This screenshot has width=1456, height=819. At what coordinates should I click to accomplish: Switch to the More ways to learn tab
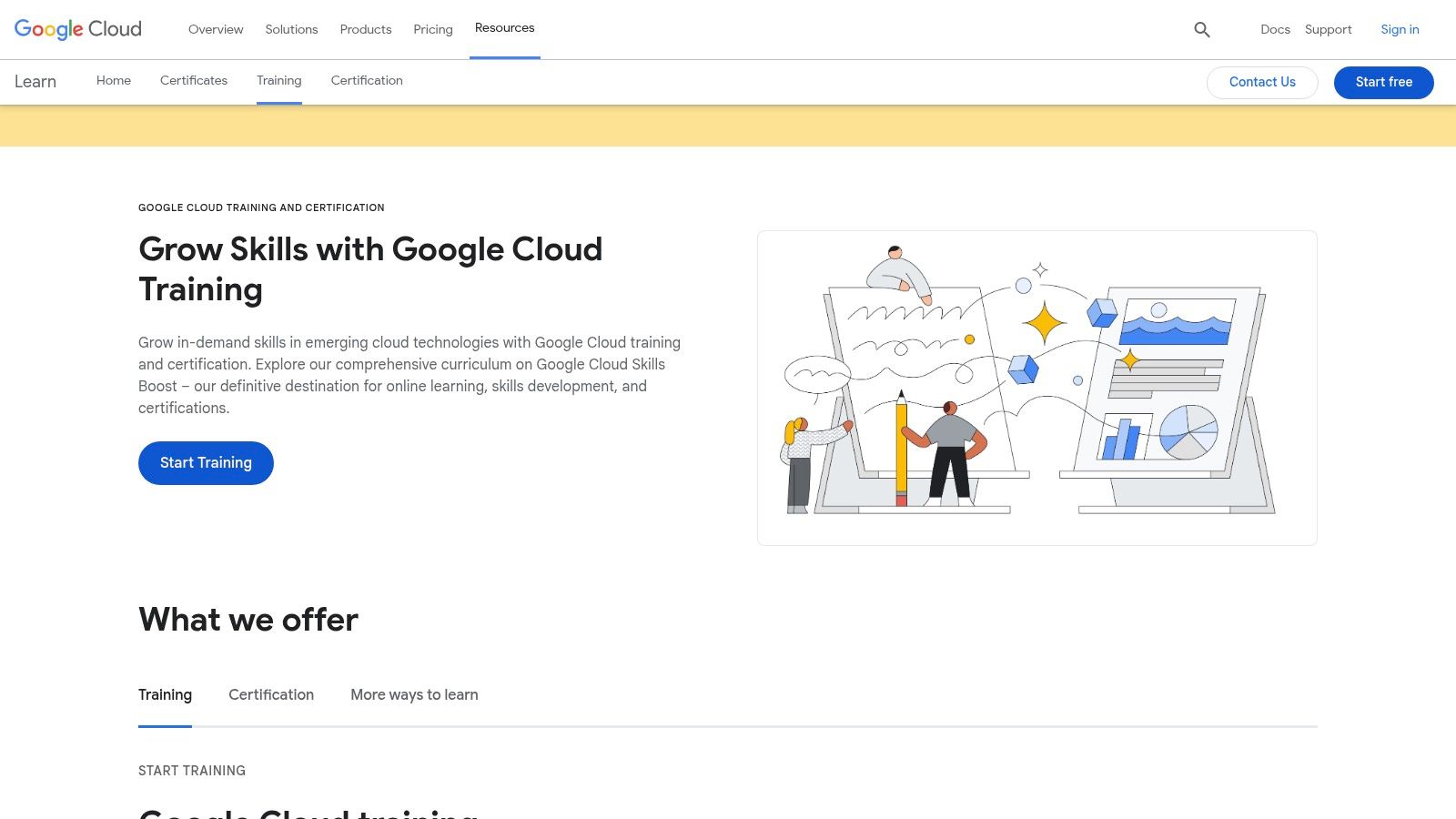coord(414,694)
